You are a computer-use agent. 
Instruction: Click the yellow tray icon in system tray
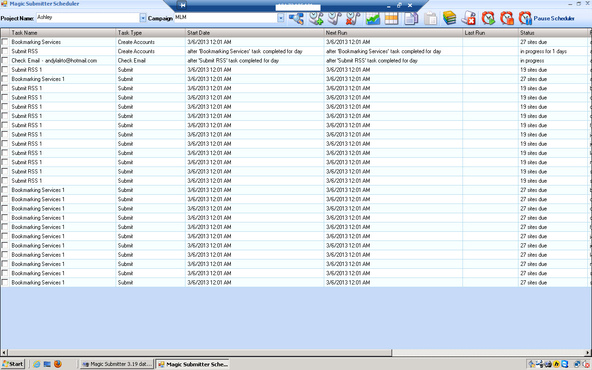point(557,364)
